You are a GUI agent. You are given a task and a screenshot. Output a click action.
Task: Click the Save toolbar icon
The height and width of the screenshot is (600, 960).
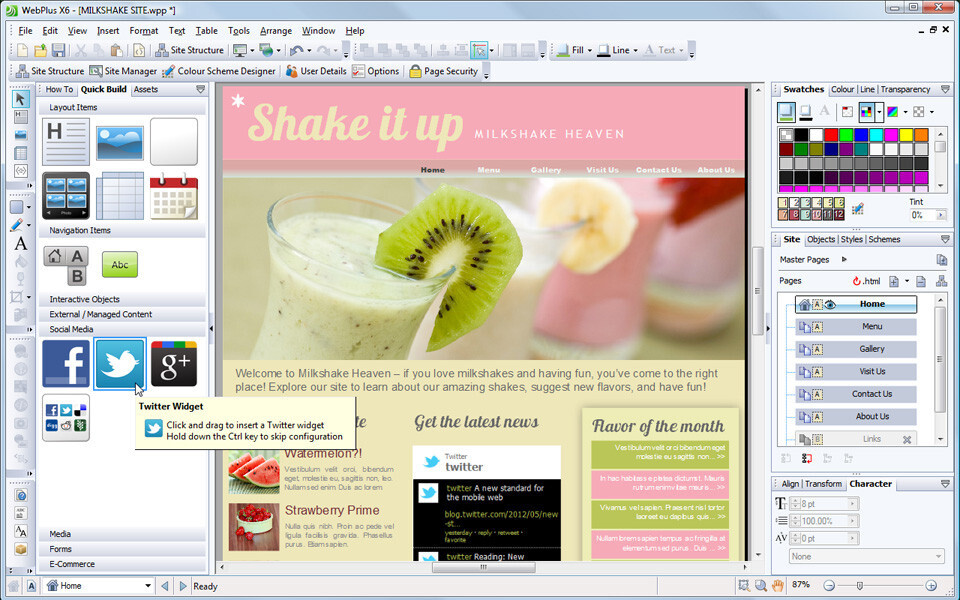click(x=58, y=50)
